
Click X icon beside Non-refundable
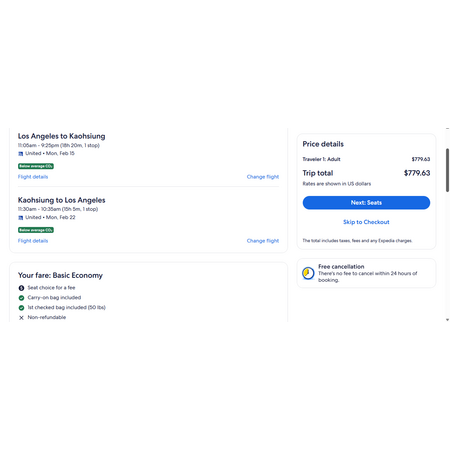tap(21, 318)
